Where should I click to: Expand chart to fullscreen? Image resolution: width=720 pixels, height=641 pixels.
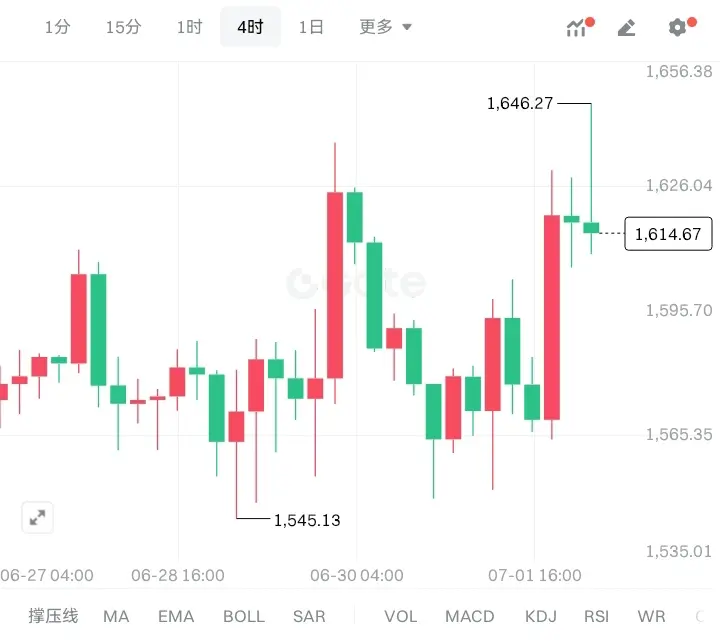37,518
